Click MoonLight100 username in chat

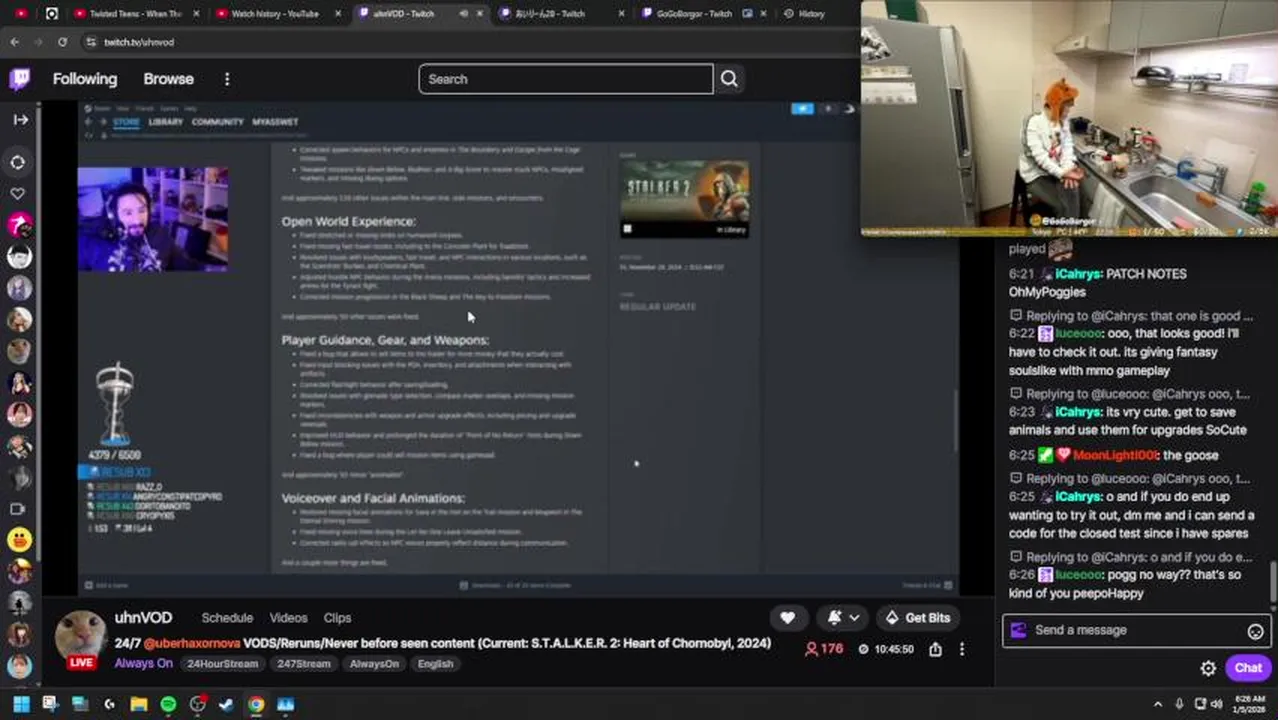1115,455
